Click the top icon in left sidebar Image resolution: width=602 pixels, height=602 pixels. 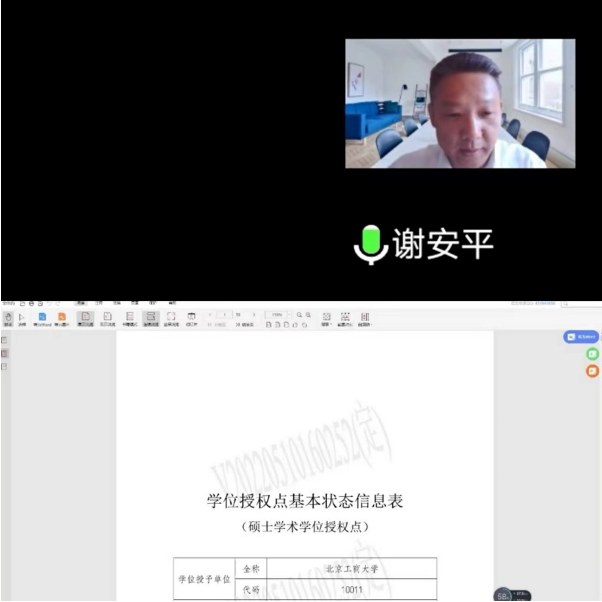(4, 341)
